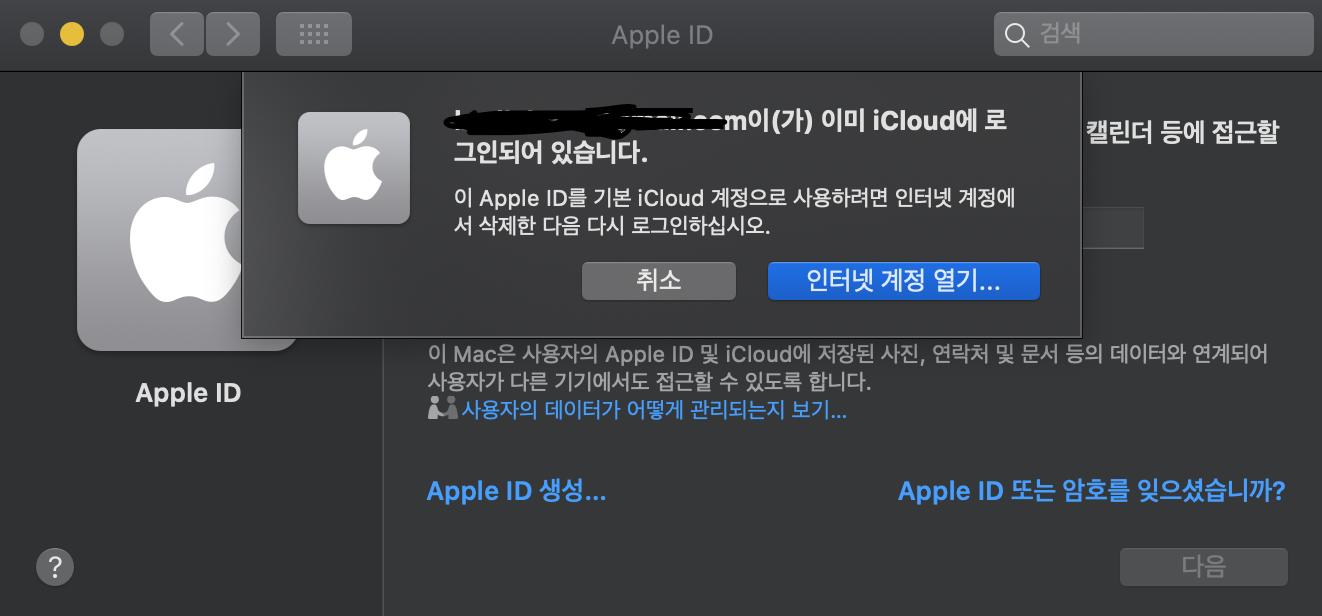1322x616 pixels.
Task: Open help with the question mark button
Action: point(55,567)
